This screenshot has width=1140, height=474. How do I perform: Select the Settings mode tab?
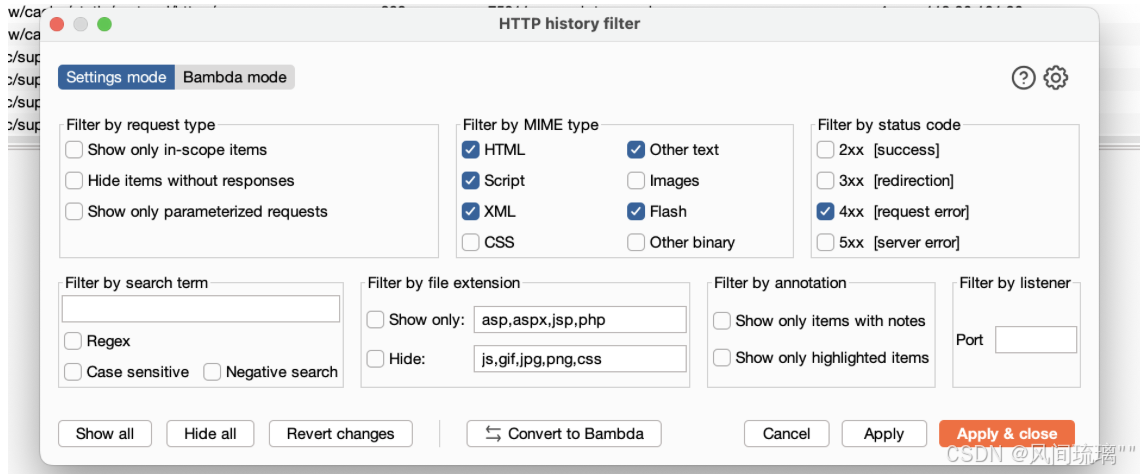click(x=116, y=77)
